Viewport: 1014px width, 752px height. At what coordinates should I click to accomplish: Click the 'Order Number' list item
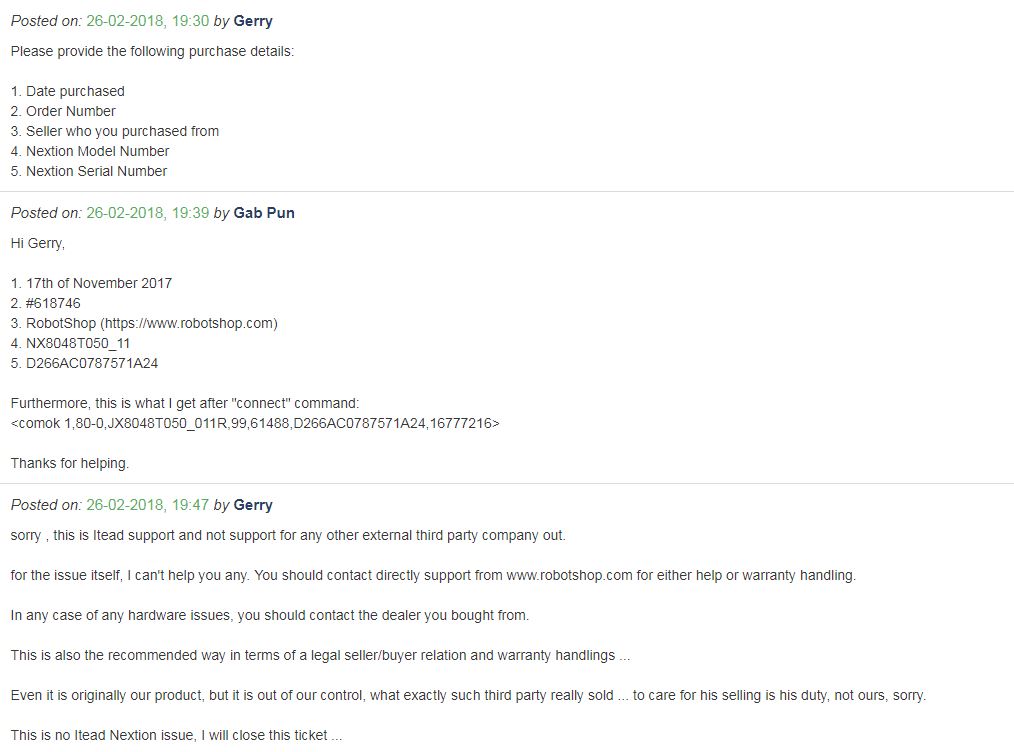[63, 111]
